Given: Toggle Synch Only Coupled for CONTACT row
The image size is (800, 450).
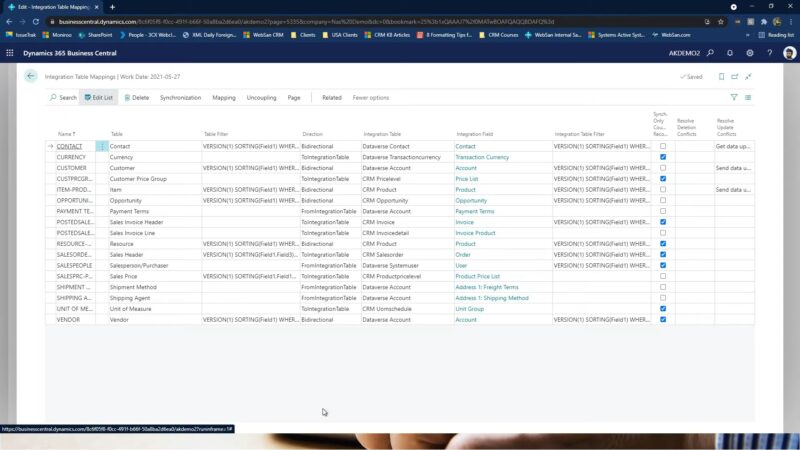Looking at the screenshot, I should click(663, 146).
